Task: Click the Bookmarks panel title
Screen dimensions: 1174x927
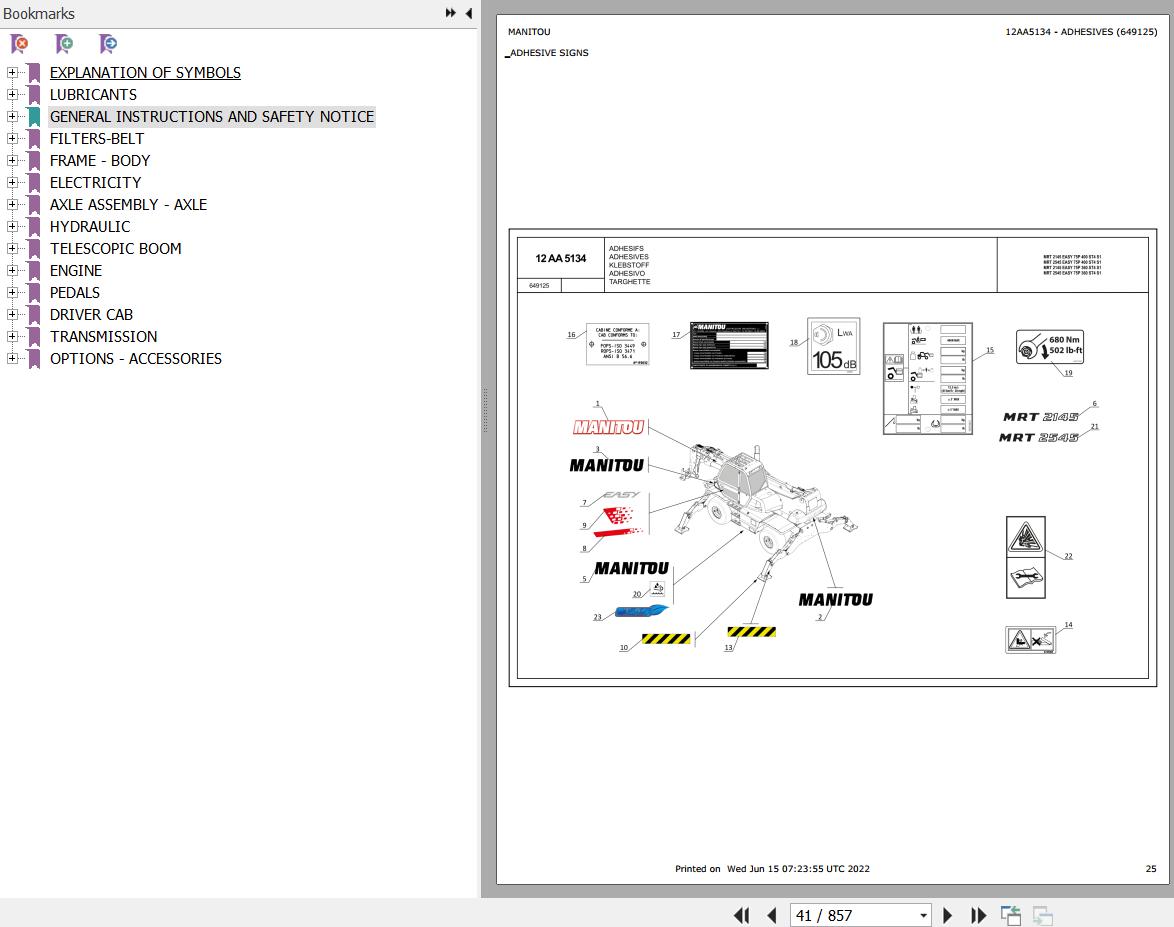Action: pos(39,13)
